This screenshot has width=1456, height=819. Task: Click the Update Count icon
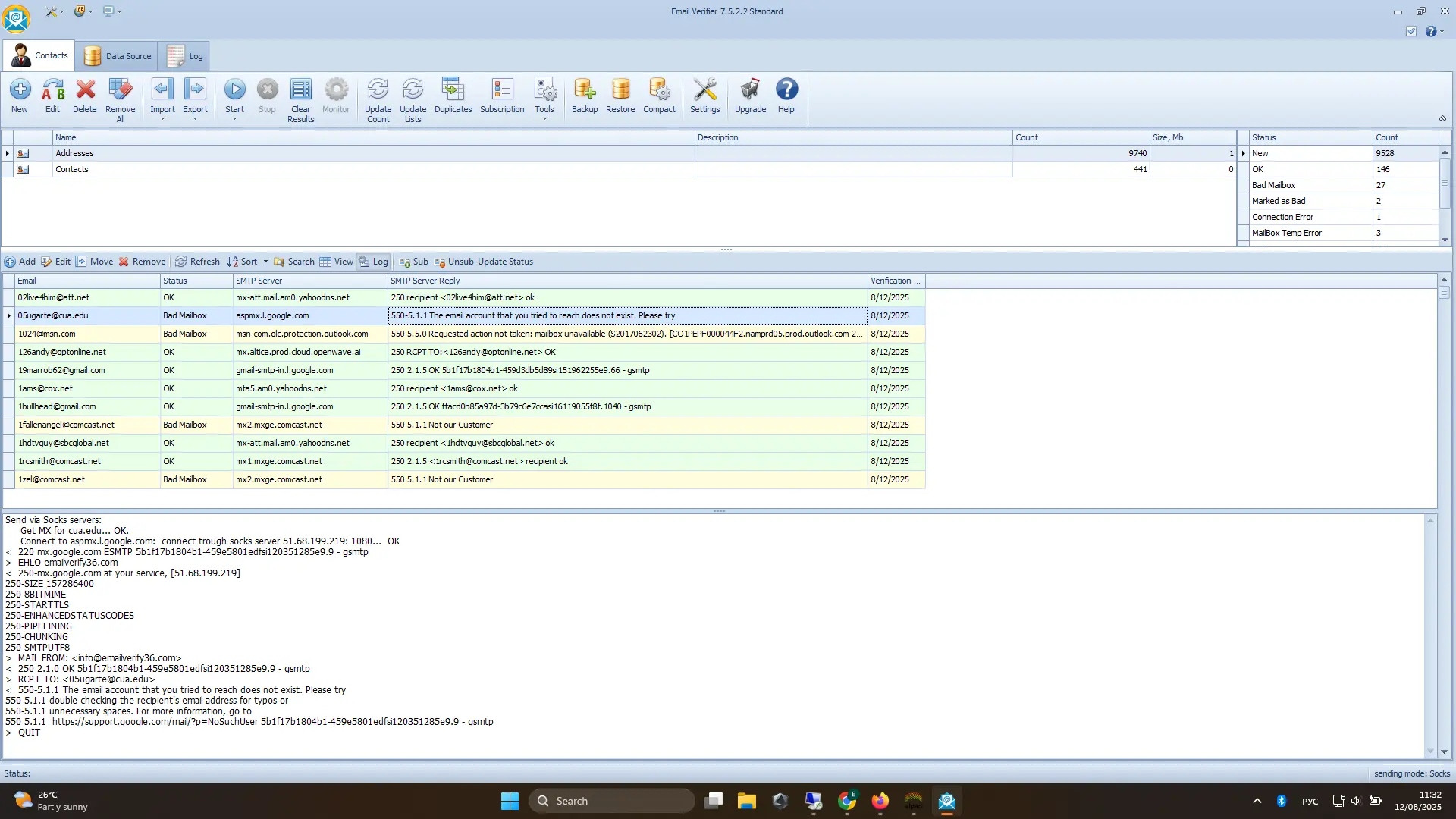tap(378, 100)
